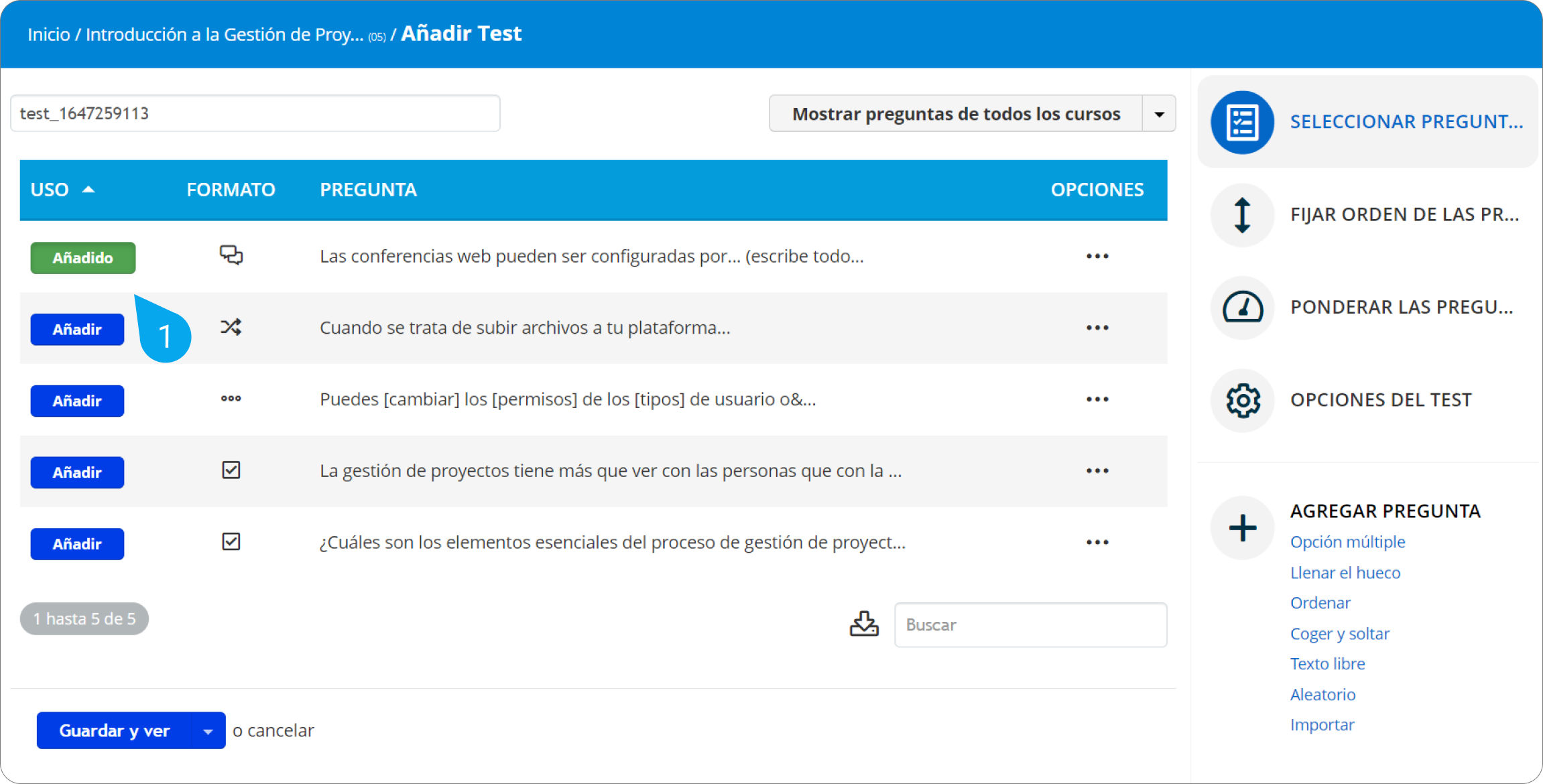Open Introducción a la Gestión de Proy... breadcrumb
Viewport: 1543px width, 784px height.
pos(225,35)
